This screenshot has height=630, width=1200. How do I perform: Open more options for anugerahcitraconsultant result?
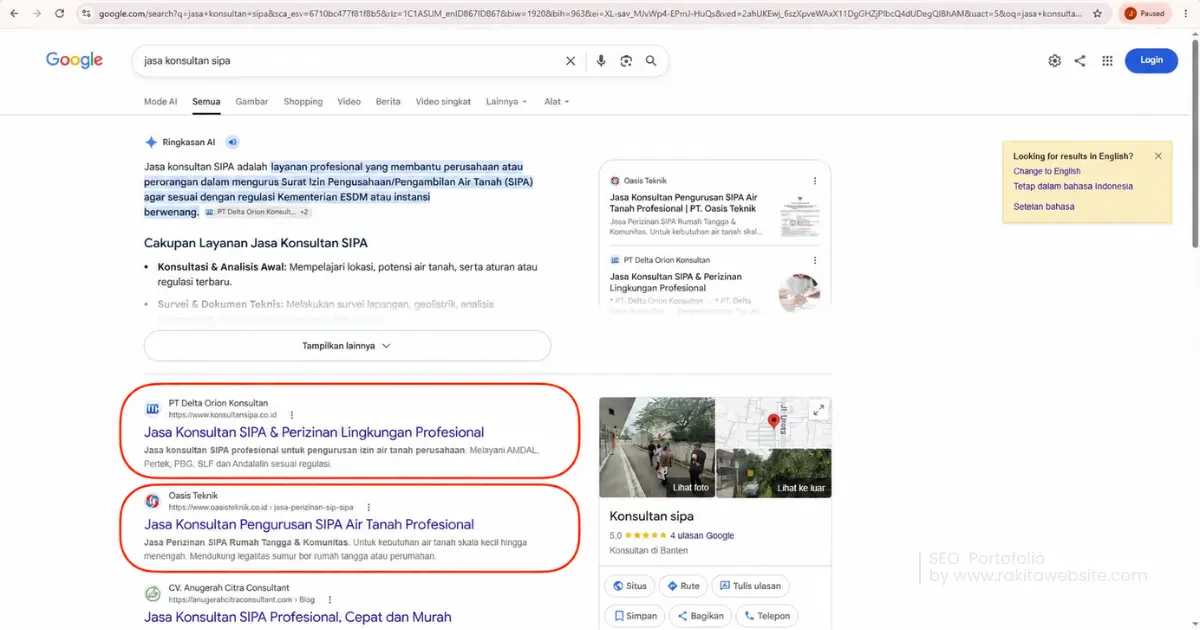[329, 599]
